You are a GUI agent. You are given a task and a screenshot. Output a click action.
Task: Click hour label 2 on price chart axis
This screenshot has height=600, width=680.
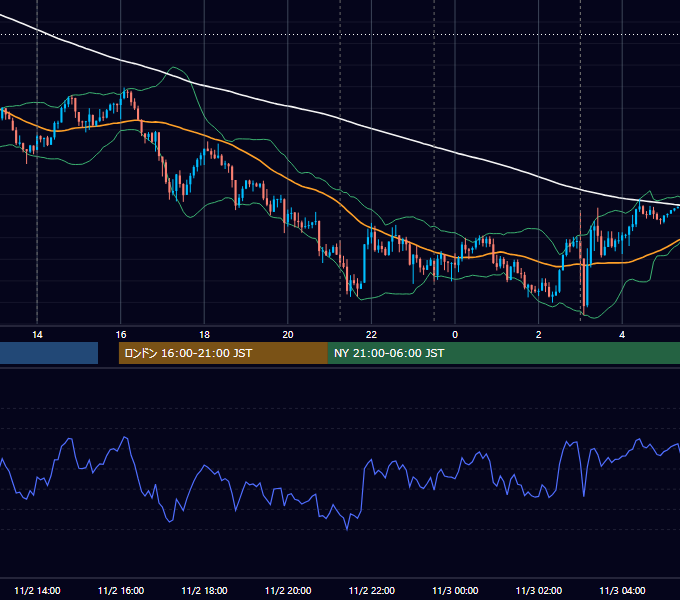tap(539, 335)
